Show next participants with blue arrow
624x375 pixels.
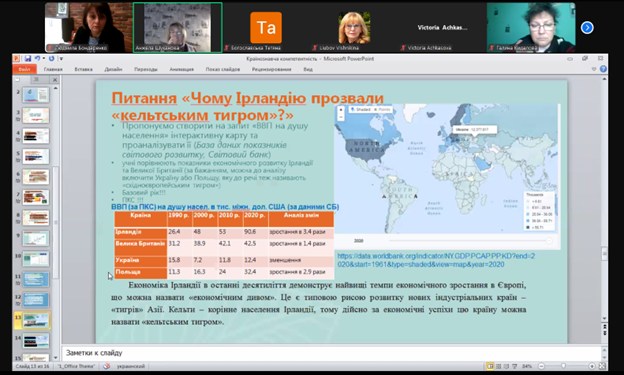pos(587,27)
